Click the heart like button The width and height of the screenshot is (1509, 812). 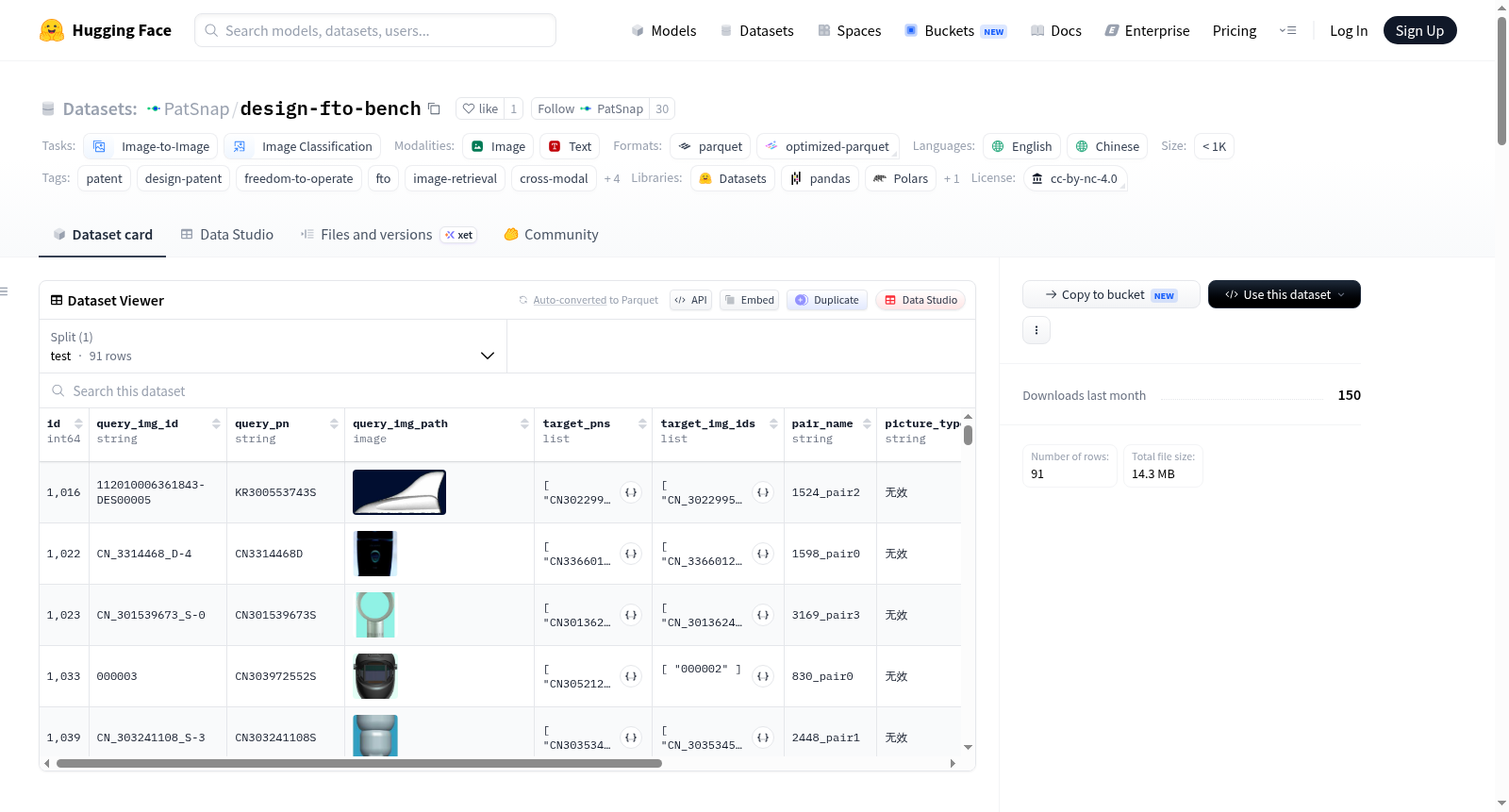click(x=480, y=108)
